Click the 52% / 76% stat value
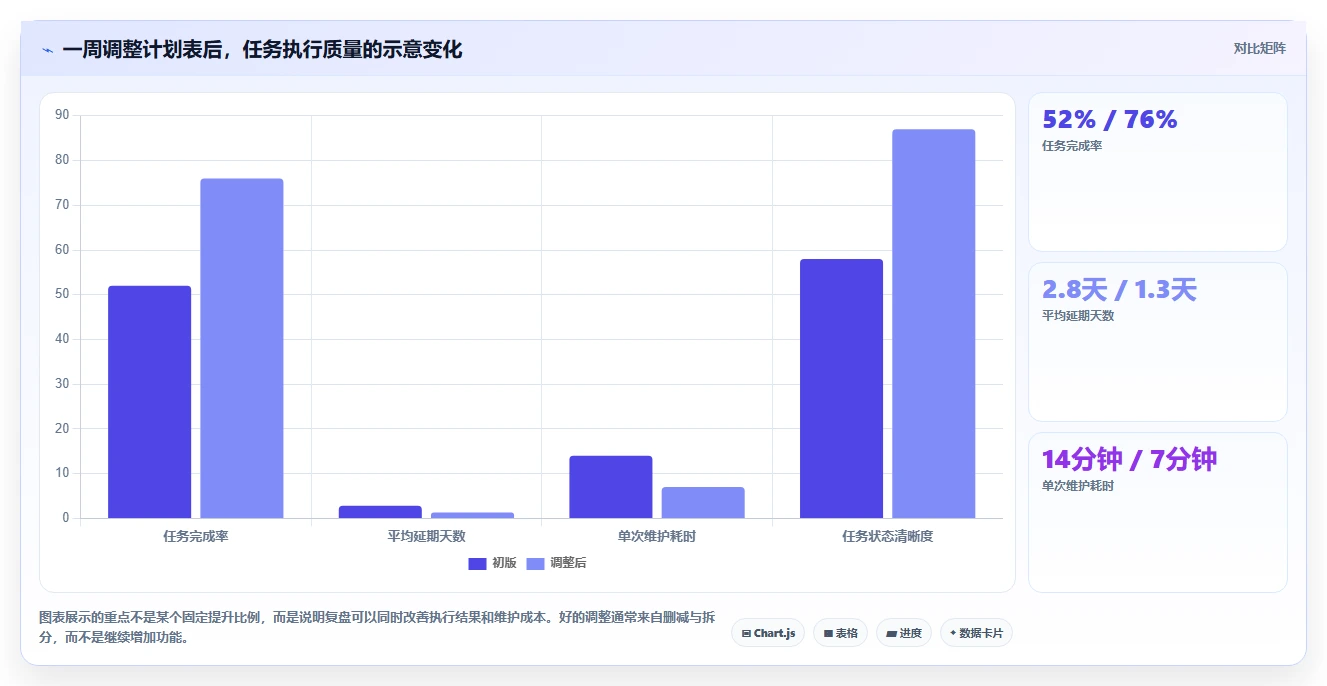 [x=1110, y=120]
